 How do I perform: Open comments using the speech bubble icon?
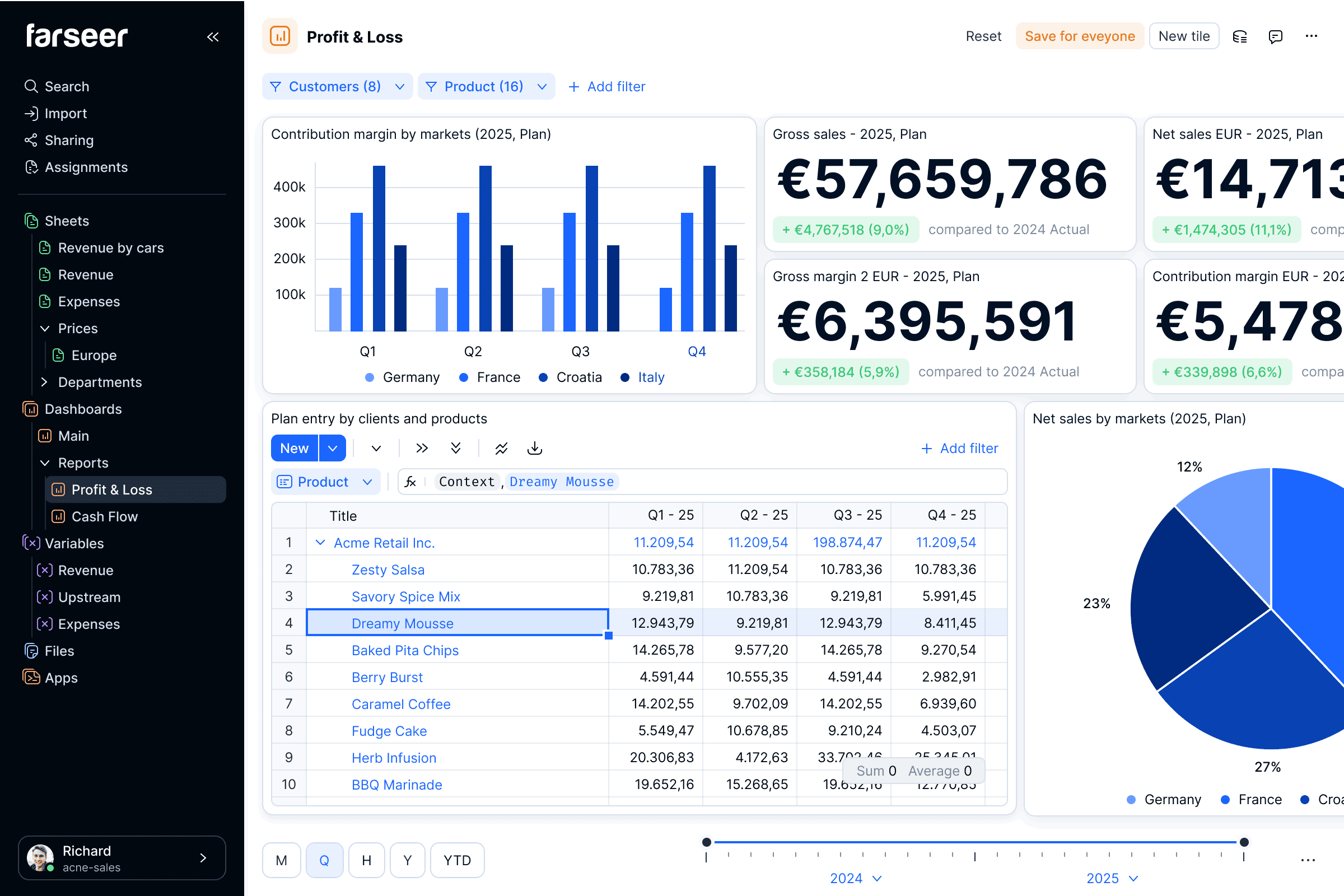(1275, 36)
